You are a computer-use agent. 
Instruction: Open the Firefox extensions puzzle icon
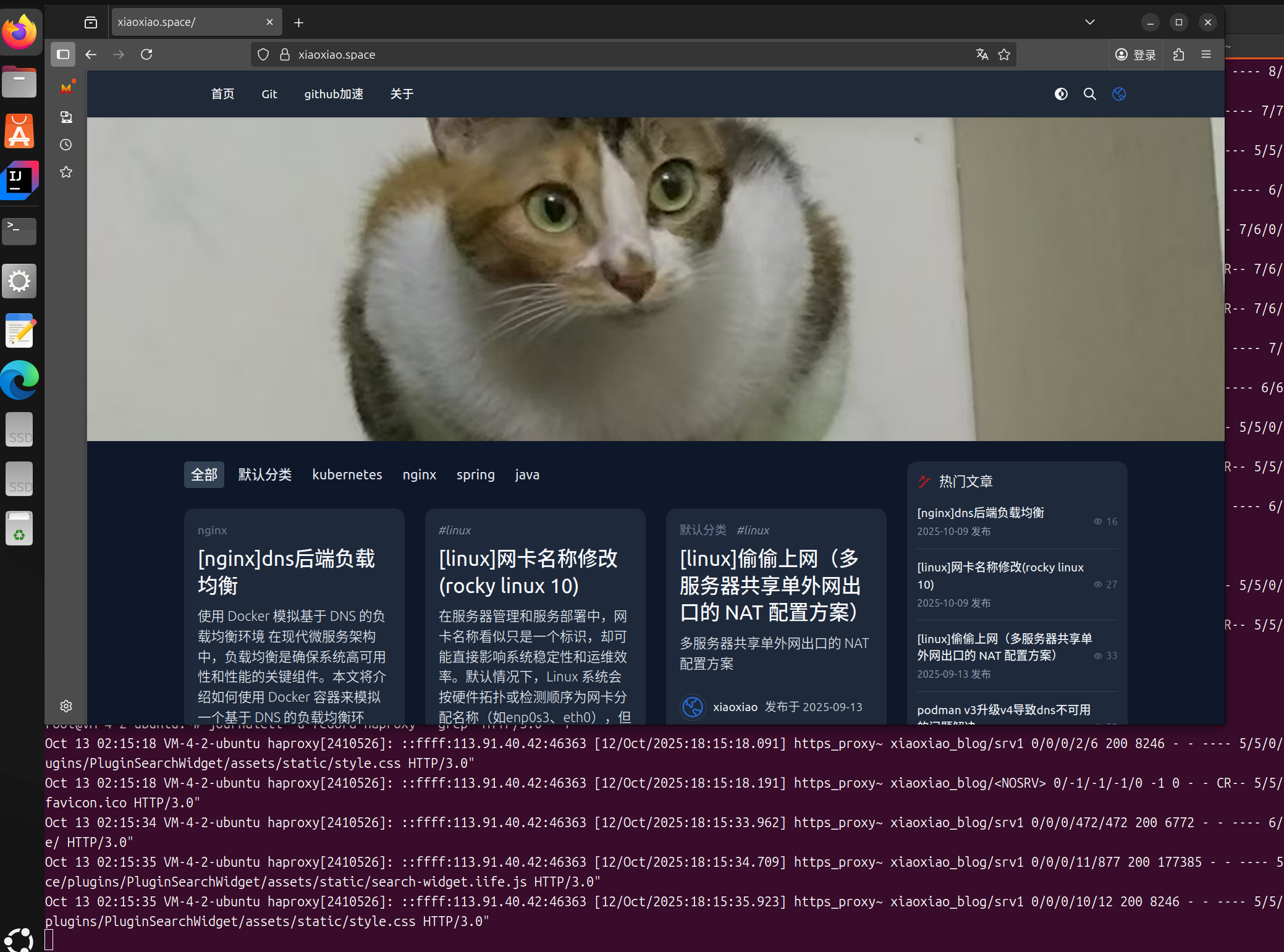[1179, 54]
